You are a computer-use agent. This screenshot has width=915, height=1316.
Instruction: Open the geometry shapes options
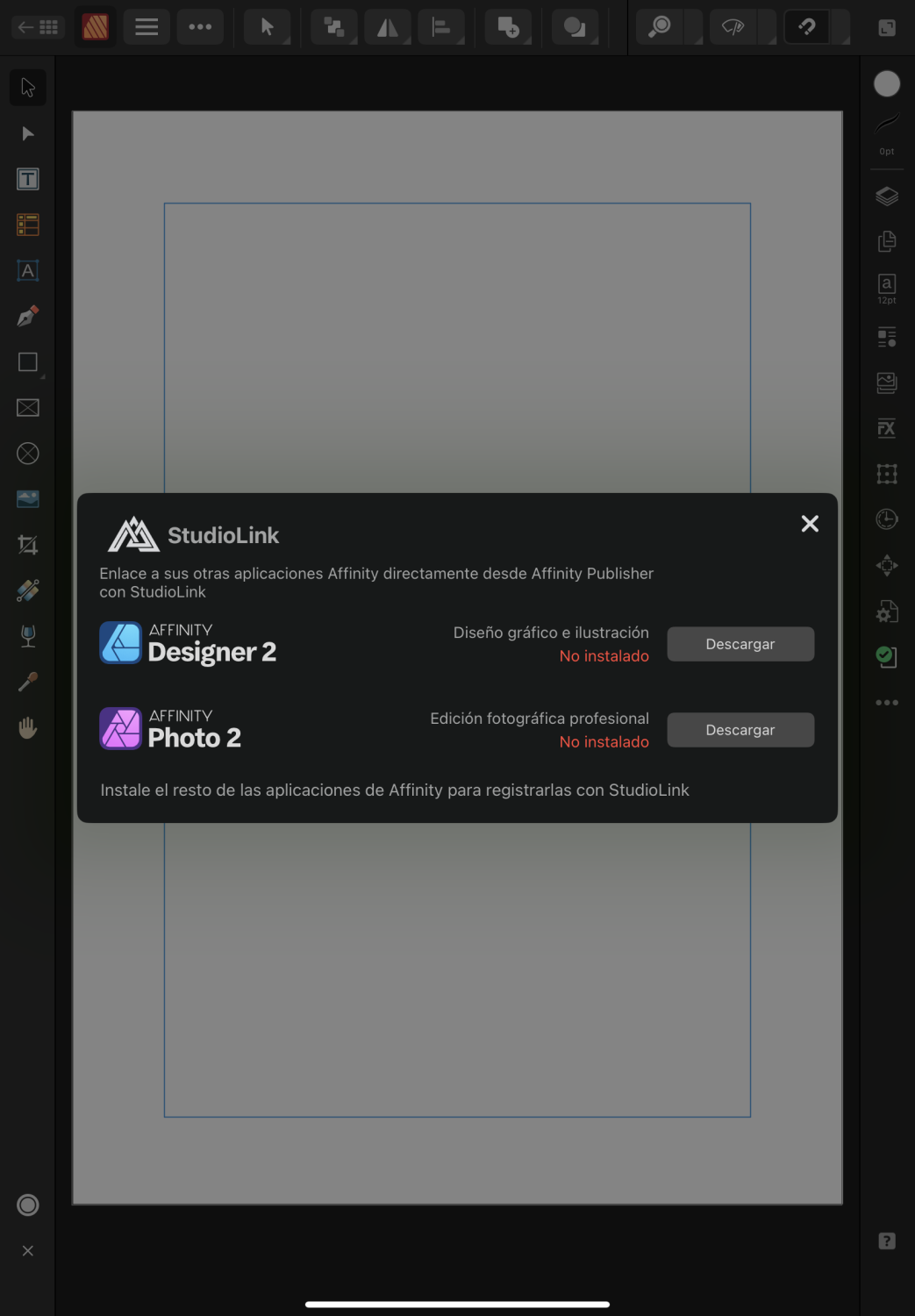click(x=575, y=27)
